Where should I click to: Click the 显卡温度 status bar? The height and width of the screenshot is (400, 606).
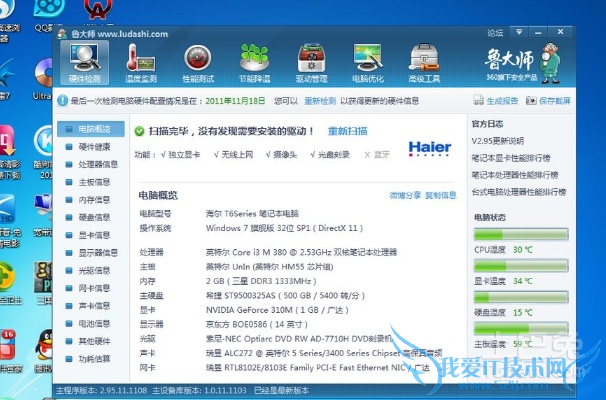point(521,266)
